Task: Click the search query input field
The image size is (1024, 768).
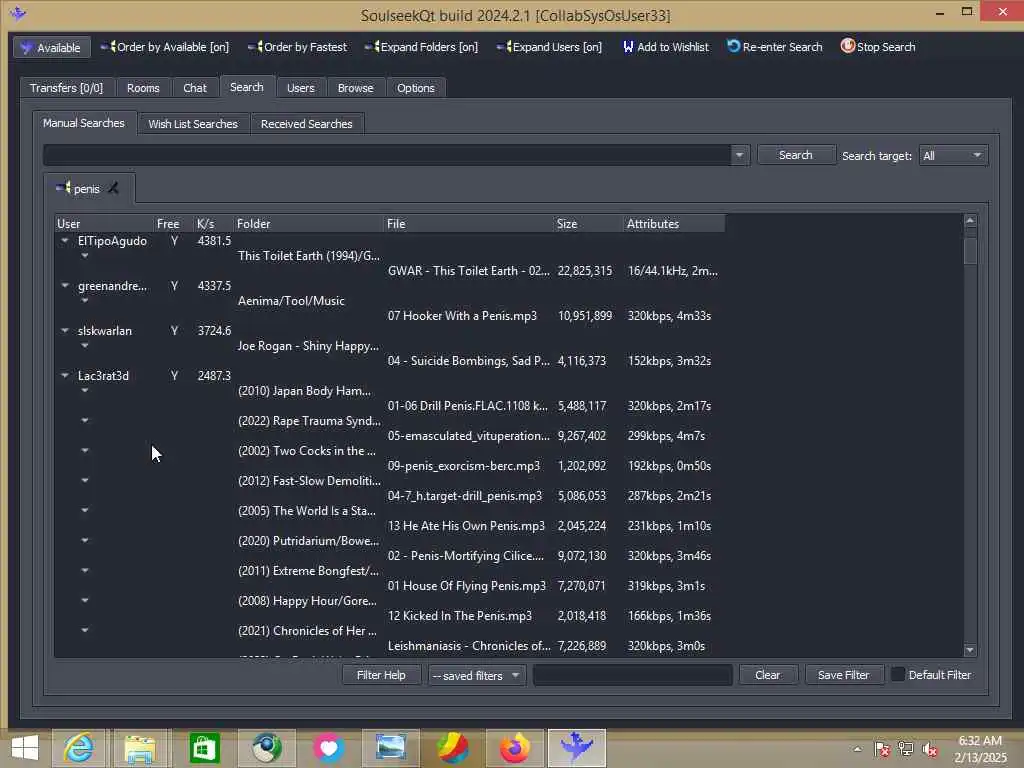Action: point(387,155)
